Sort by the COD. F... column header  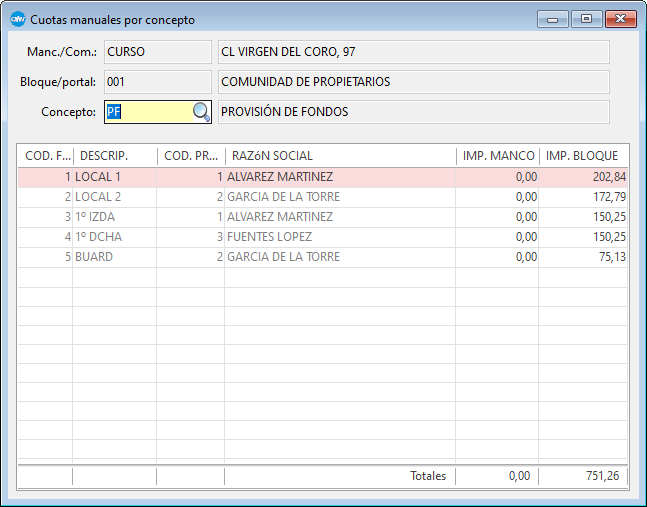click(45, 156)
